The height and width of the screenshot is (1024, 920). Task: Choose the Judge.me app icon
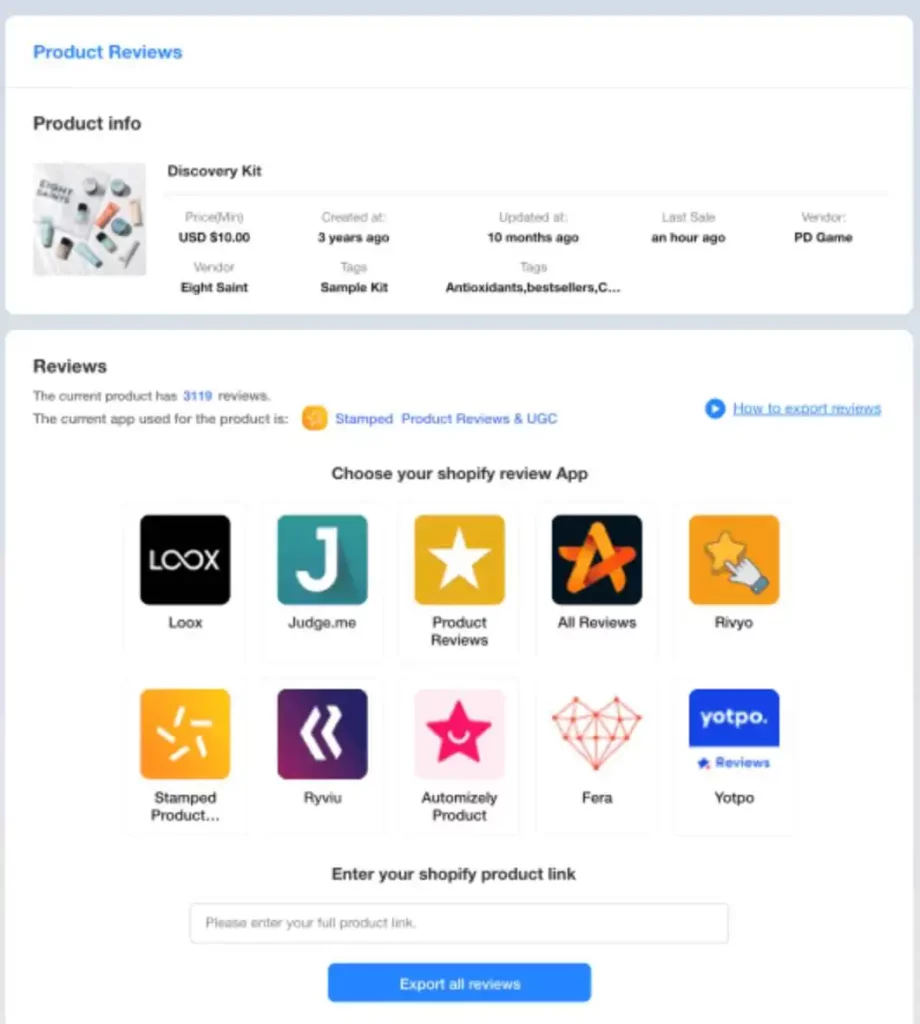[x=322, y=560]
